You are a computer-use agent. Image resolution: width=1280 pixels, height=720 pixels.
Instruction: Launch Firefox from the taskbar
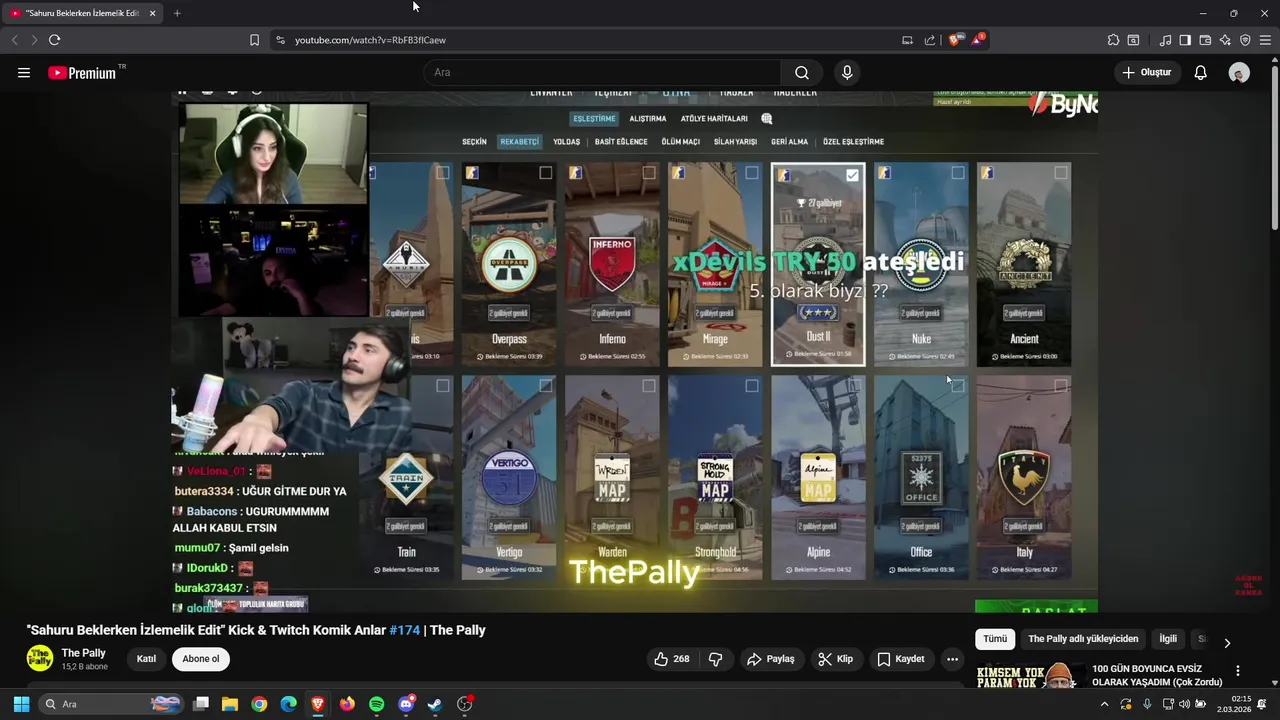pos(347,704)
